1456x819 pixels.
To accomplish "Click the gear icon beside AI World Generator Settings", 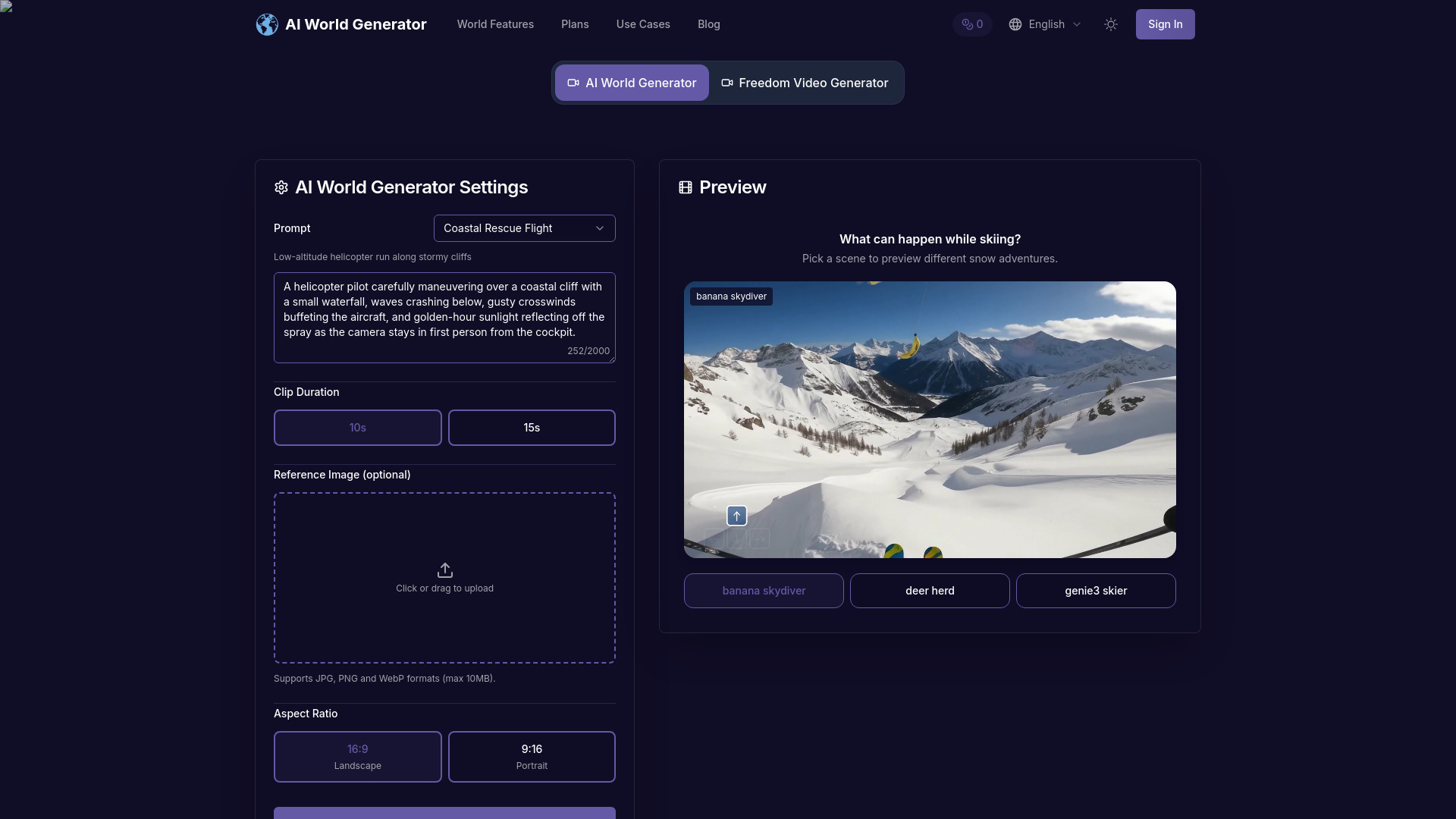I will point(281,187).
